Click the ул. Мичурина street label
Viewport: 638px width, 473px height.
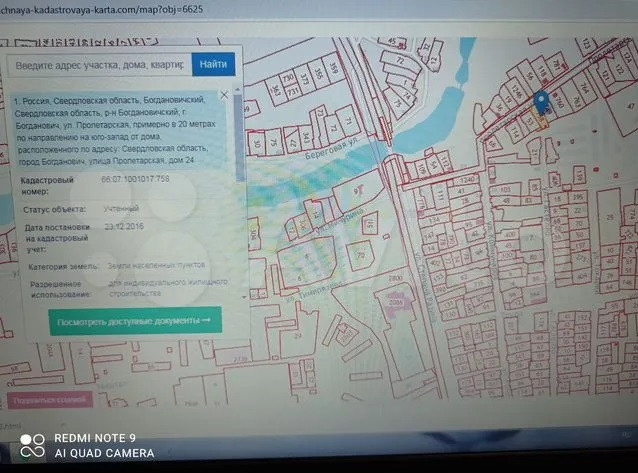click(339, 219)
